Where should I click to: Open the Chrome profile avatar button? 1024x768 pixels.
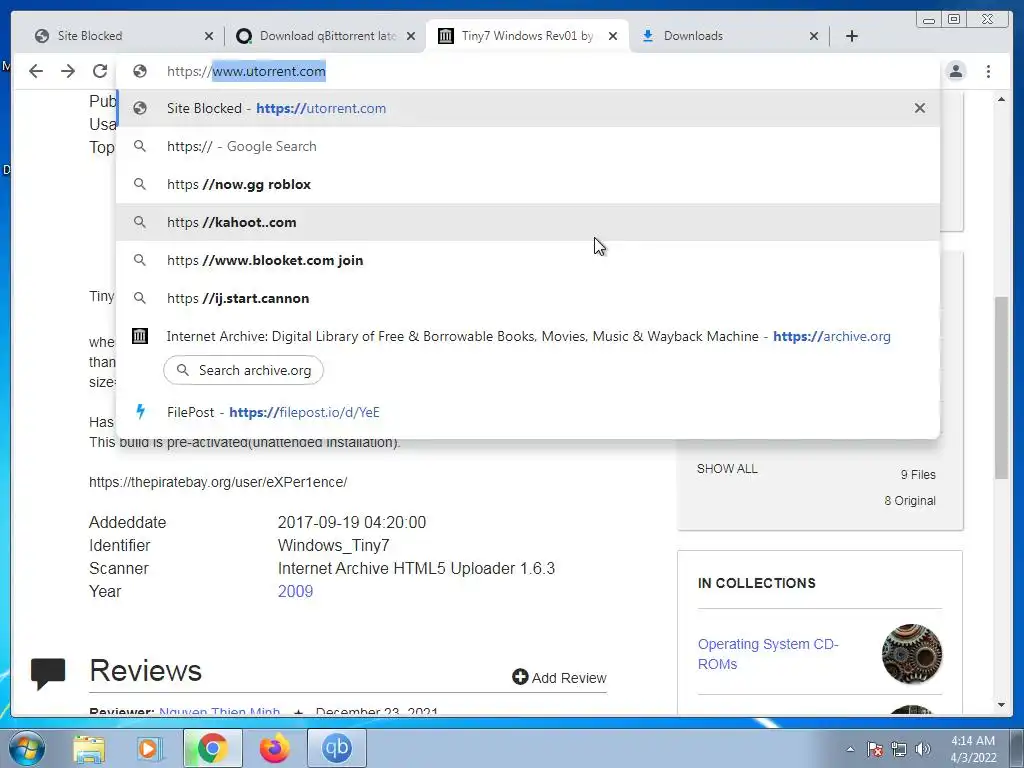(x=956, y=71)
